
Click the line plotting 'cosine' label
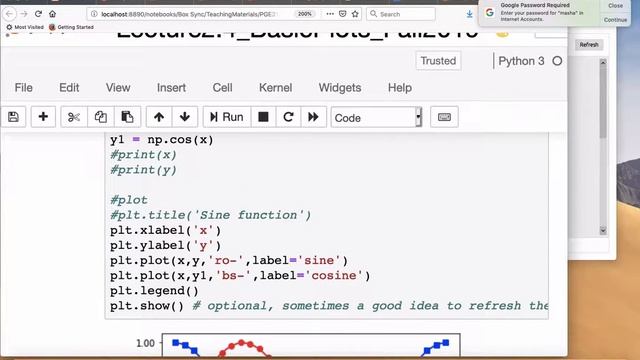240,276
